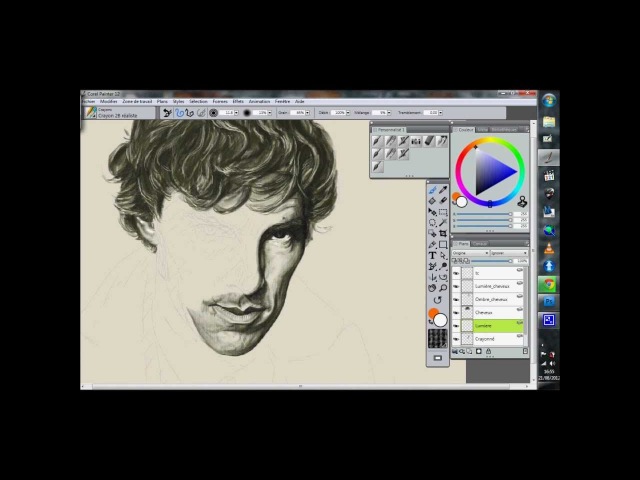Select the Magic Wand tool
Image resolution: width=640 pixels, height=480 pixels.
pyautogui.click(x=443, y=223)
